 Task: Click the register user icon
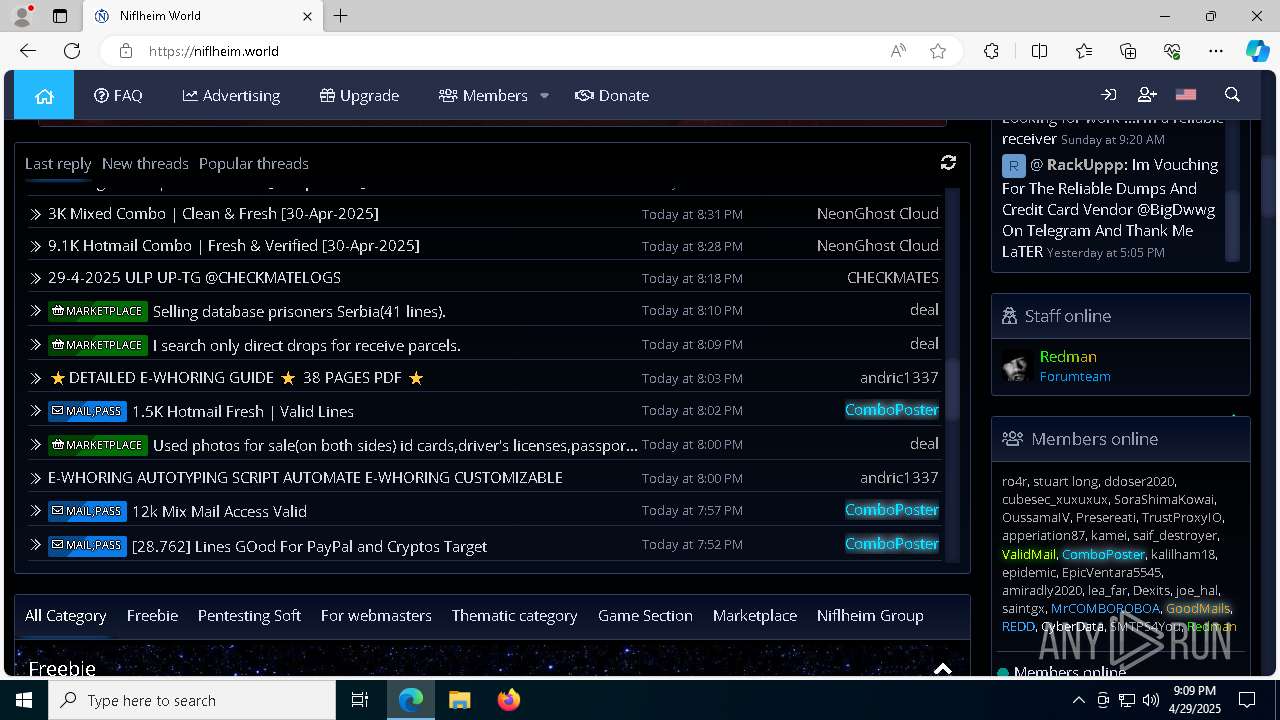[1147, 95]
